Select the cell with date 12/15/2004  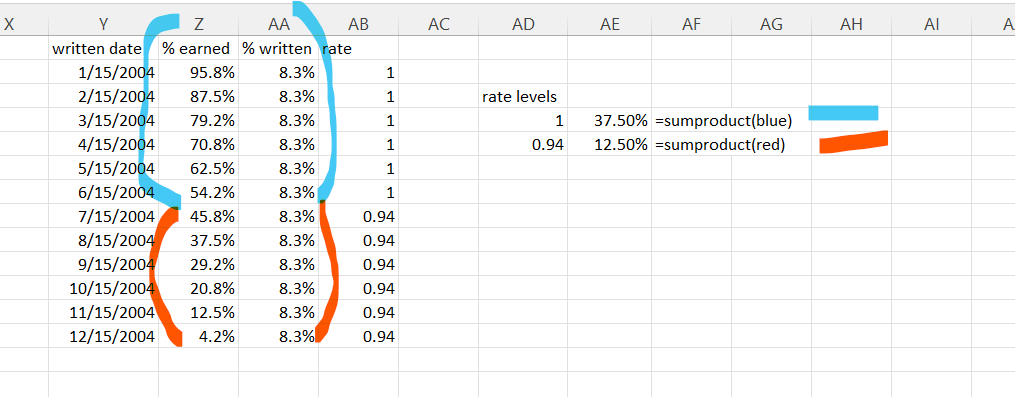pyautogui.click(x=104, y=336)
